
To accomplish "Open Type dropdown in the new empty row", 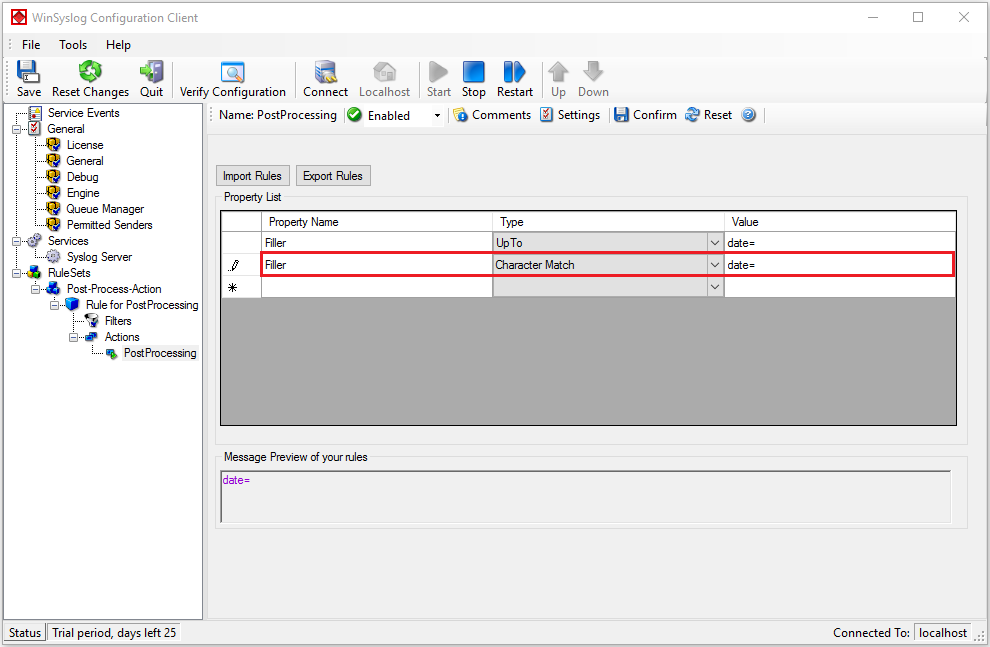I will (x=715, y=287).
